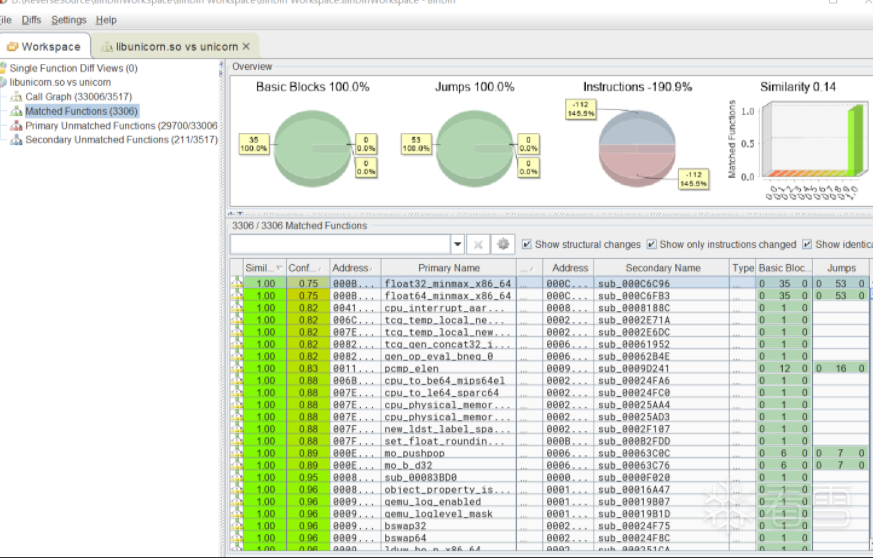873x558 pixels.
Task: Click the Workspace tab folder icon
Action: 12,47
